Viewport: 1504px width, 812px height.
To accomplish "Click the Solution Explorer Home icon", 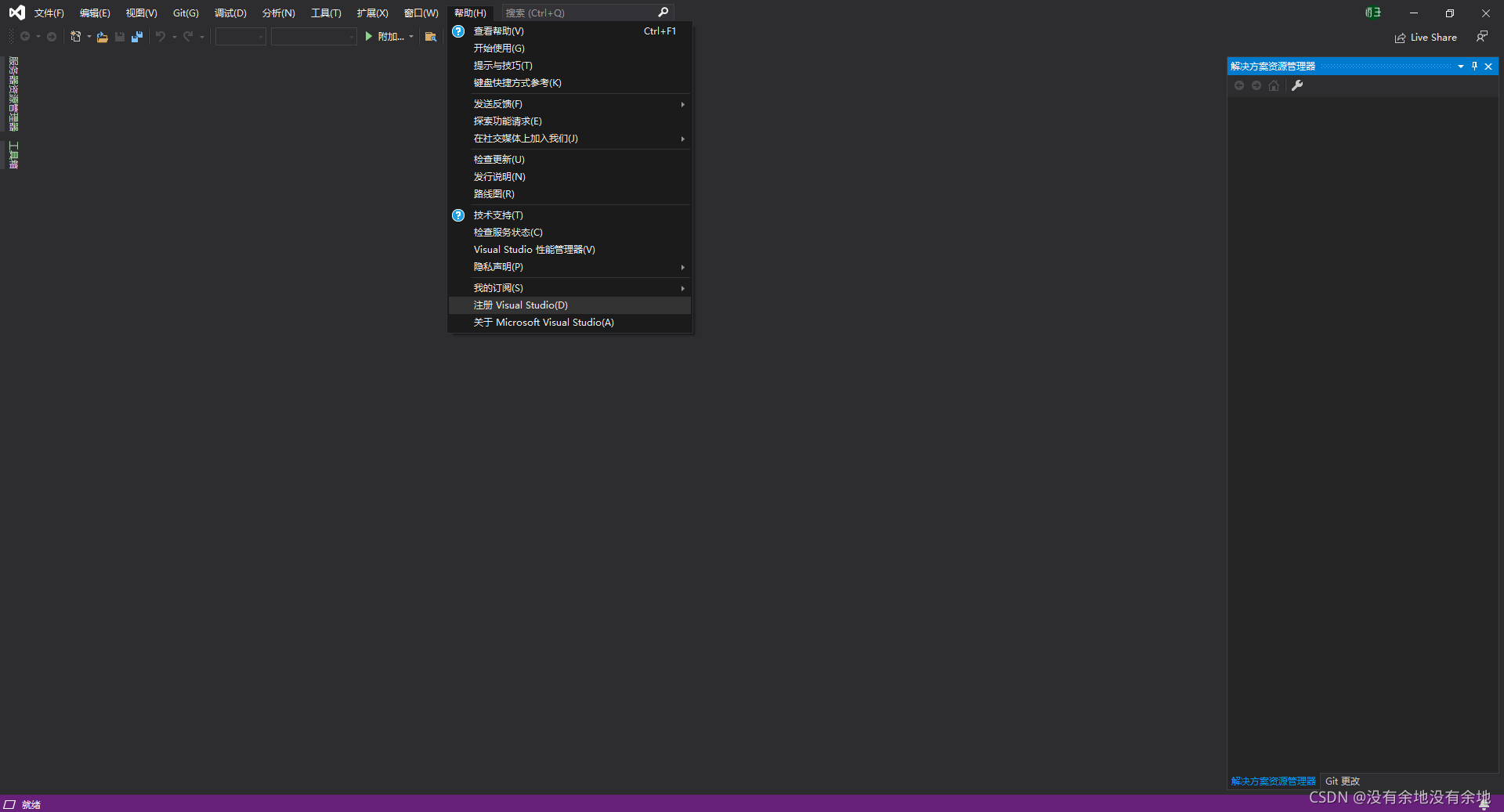I will (1274, 85).
